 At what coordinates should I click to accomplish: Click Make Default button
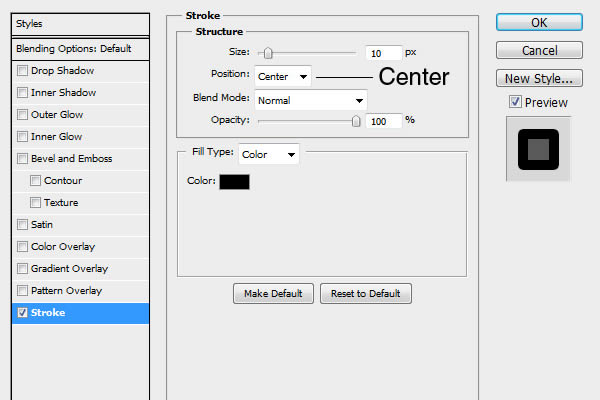coord(273,293)
